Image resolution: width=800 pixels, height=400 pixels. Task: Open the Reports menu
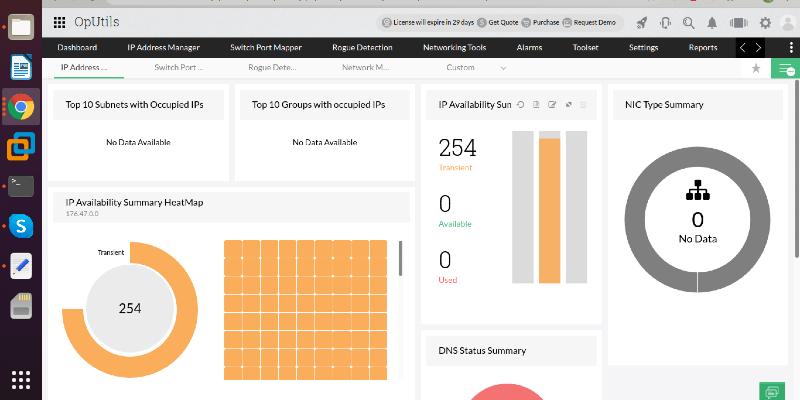tap(703, 48)
